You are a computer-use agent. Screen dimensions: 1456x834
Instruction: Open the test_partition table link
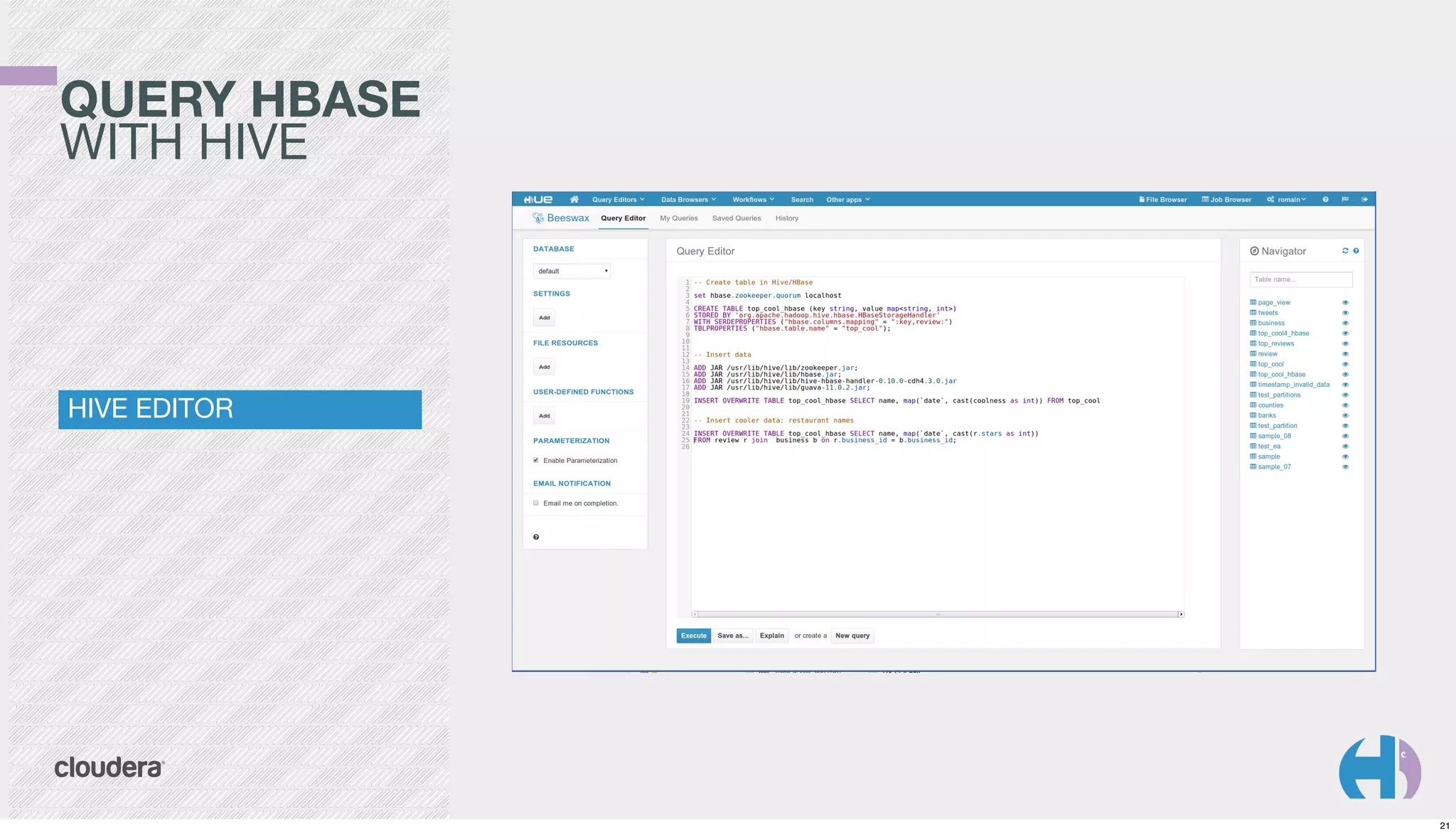coord(1278,426)
